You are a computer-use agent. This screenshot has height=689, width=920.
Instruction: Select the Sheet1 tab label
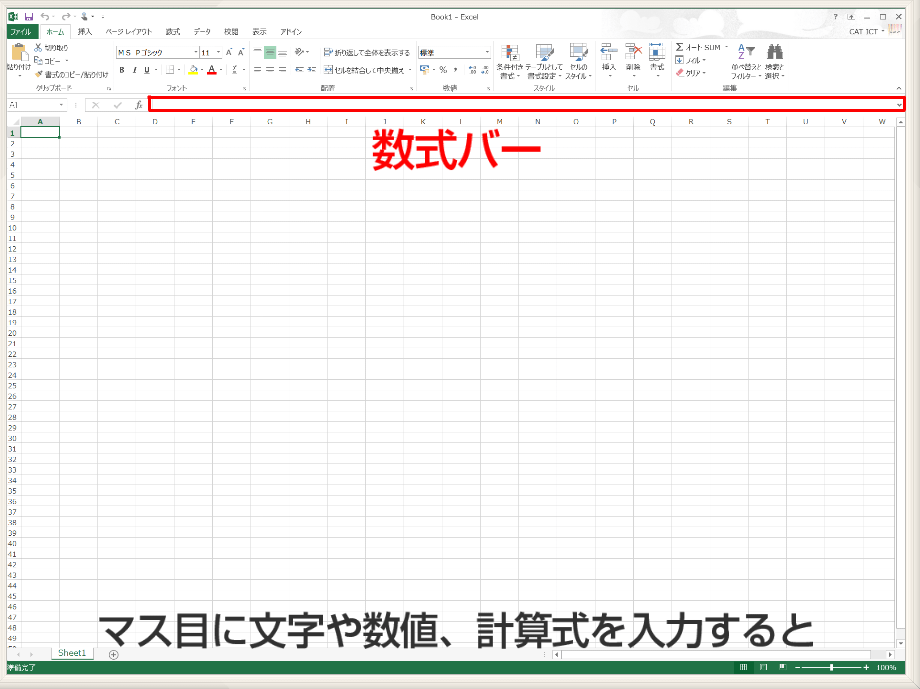click(70, 653)
